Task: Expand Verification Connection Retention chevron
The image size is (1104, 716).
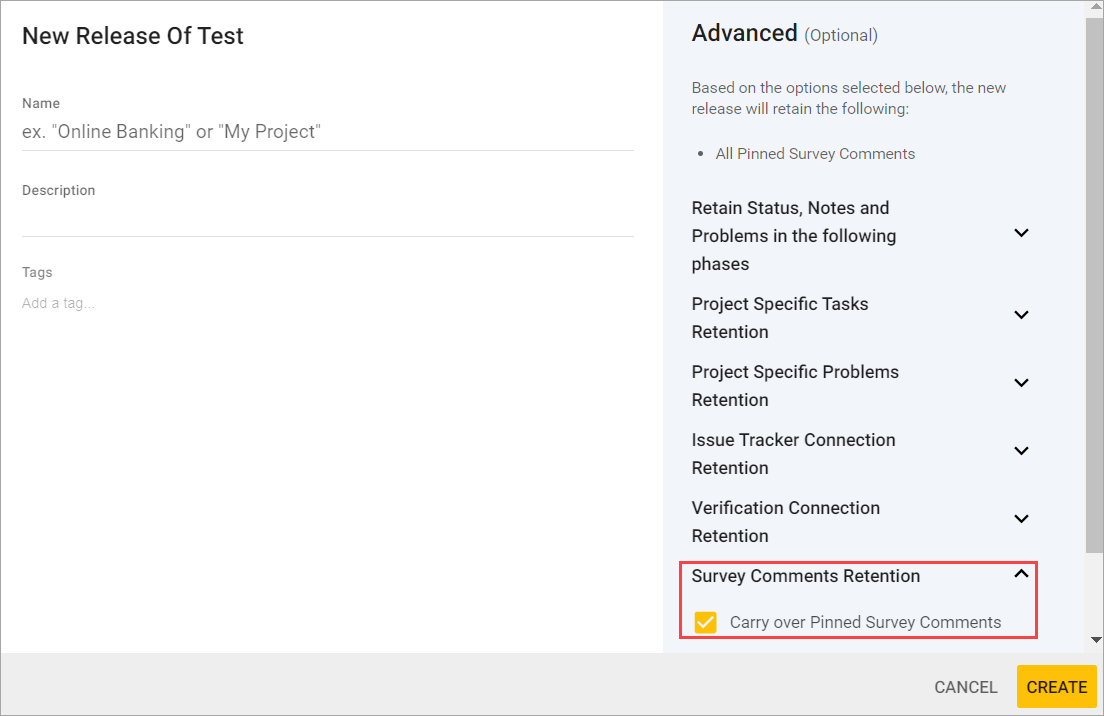Action: click(1021, 519)
